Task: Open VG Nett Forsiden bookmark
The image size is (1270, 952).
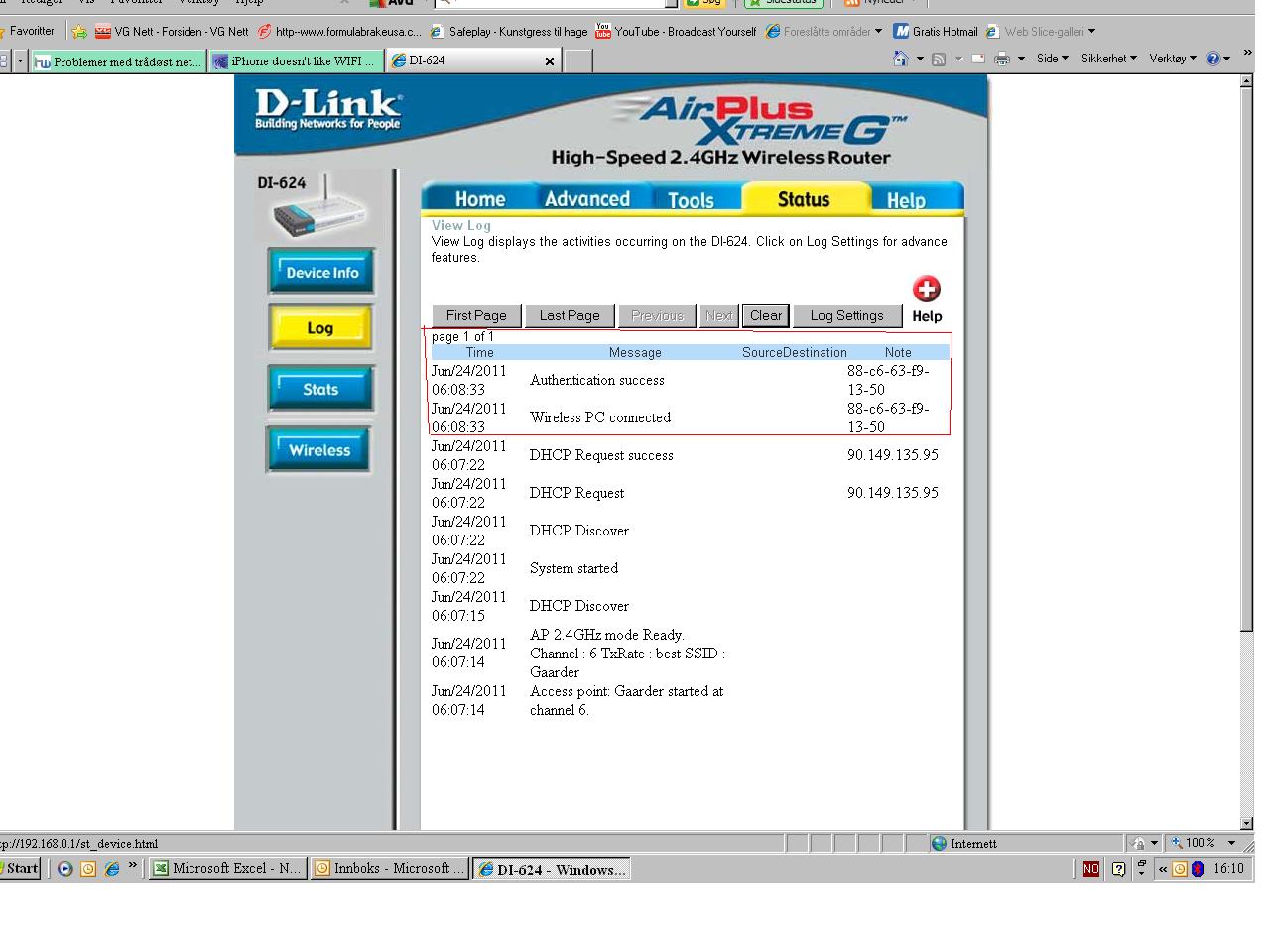Action: pos(172,32)
